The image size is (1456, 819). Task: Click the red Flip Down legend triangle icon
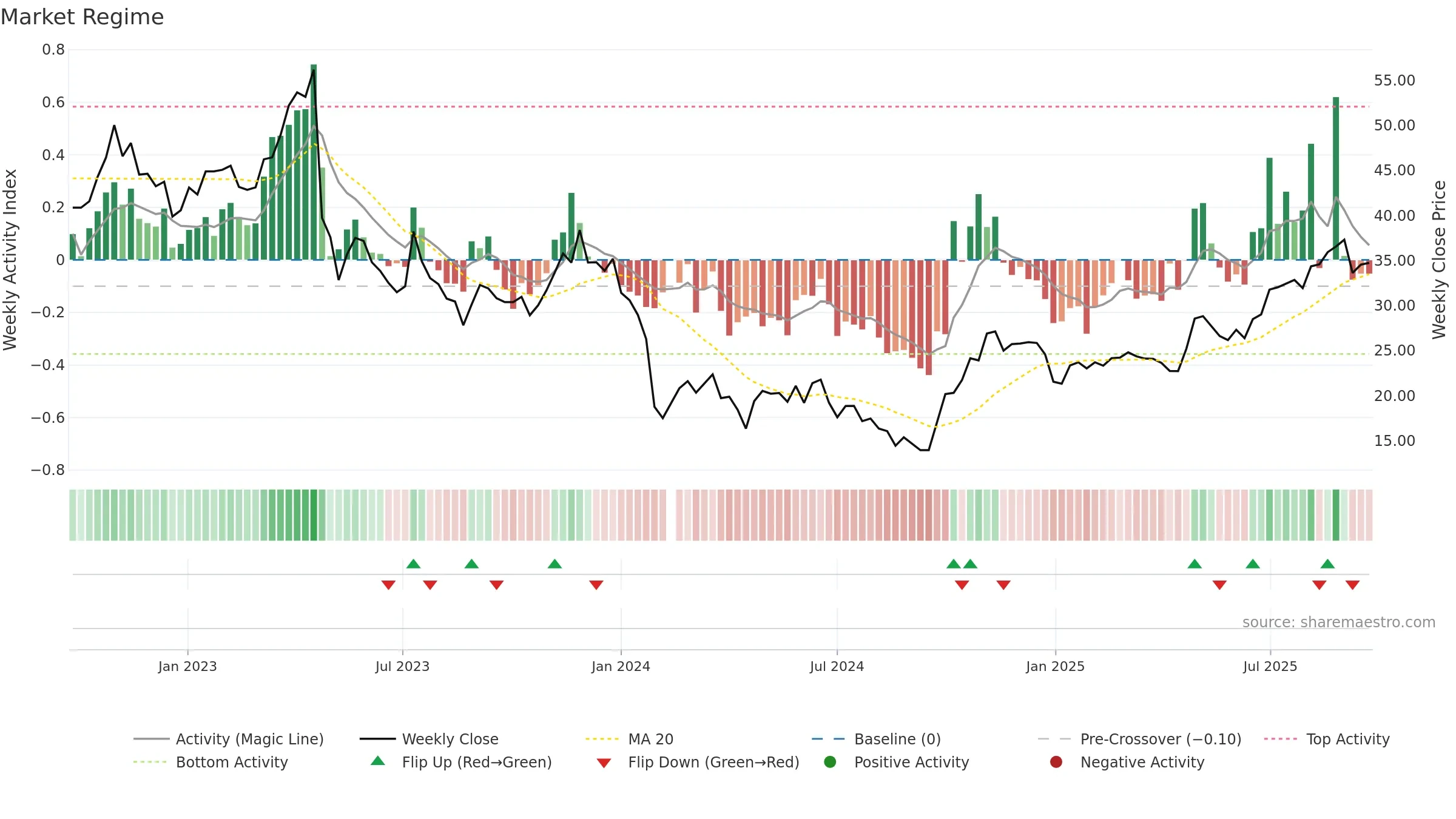click(x=604, y=763)
